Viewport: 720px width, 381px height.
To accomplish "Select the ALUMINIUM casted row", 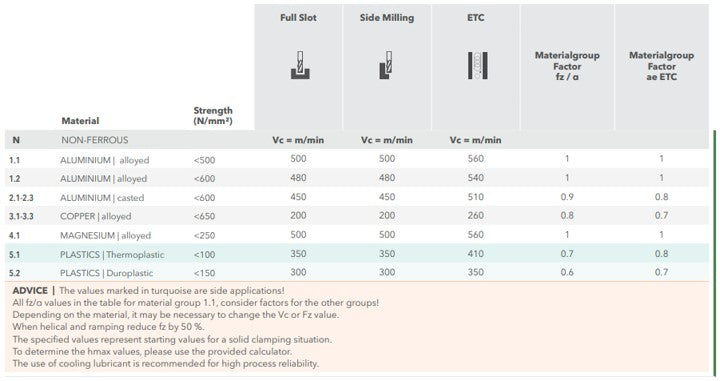I will click(357, 197).
